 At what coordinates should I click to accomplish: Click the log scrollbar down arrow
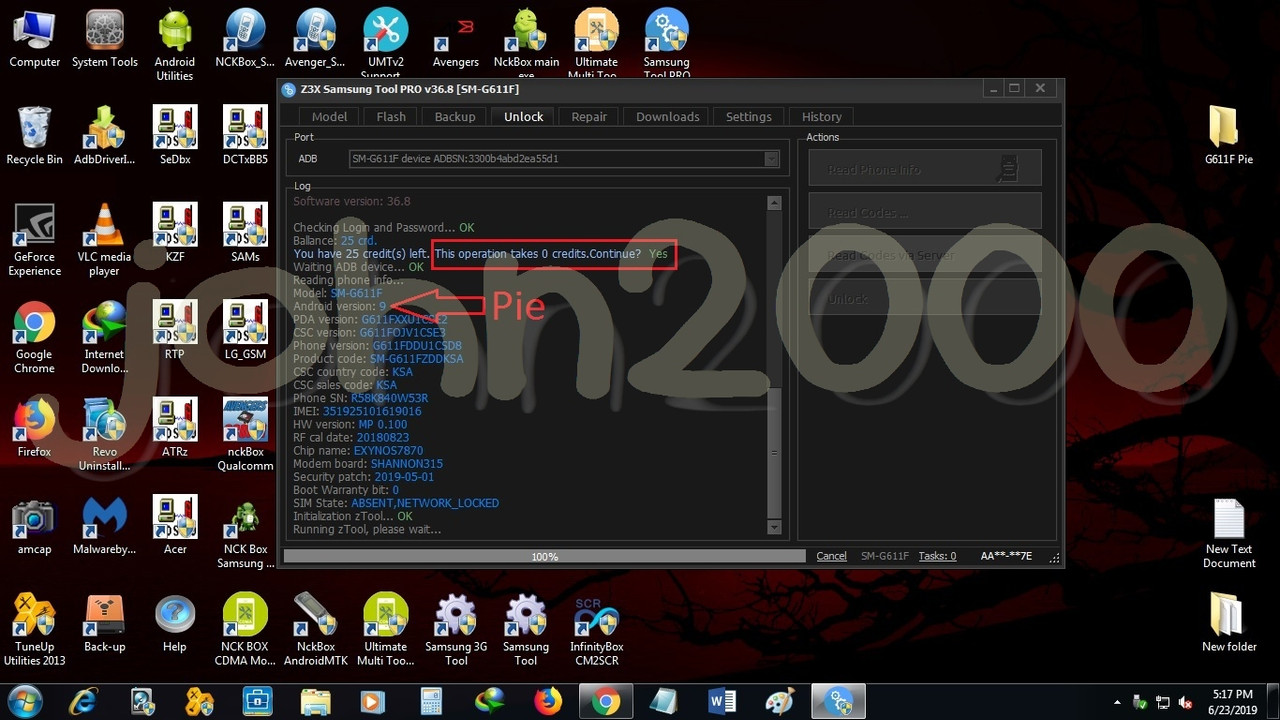[774, 527]
